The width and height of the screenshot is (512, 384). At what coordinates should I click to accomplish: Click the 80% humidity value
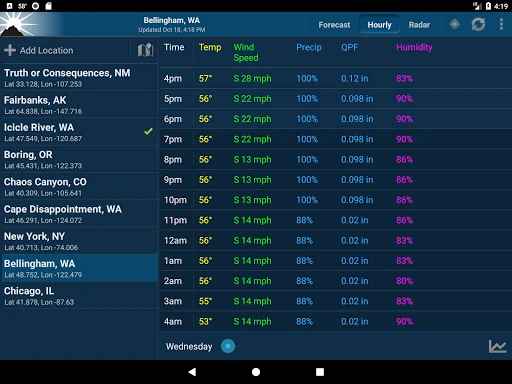coord(404,281)
